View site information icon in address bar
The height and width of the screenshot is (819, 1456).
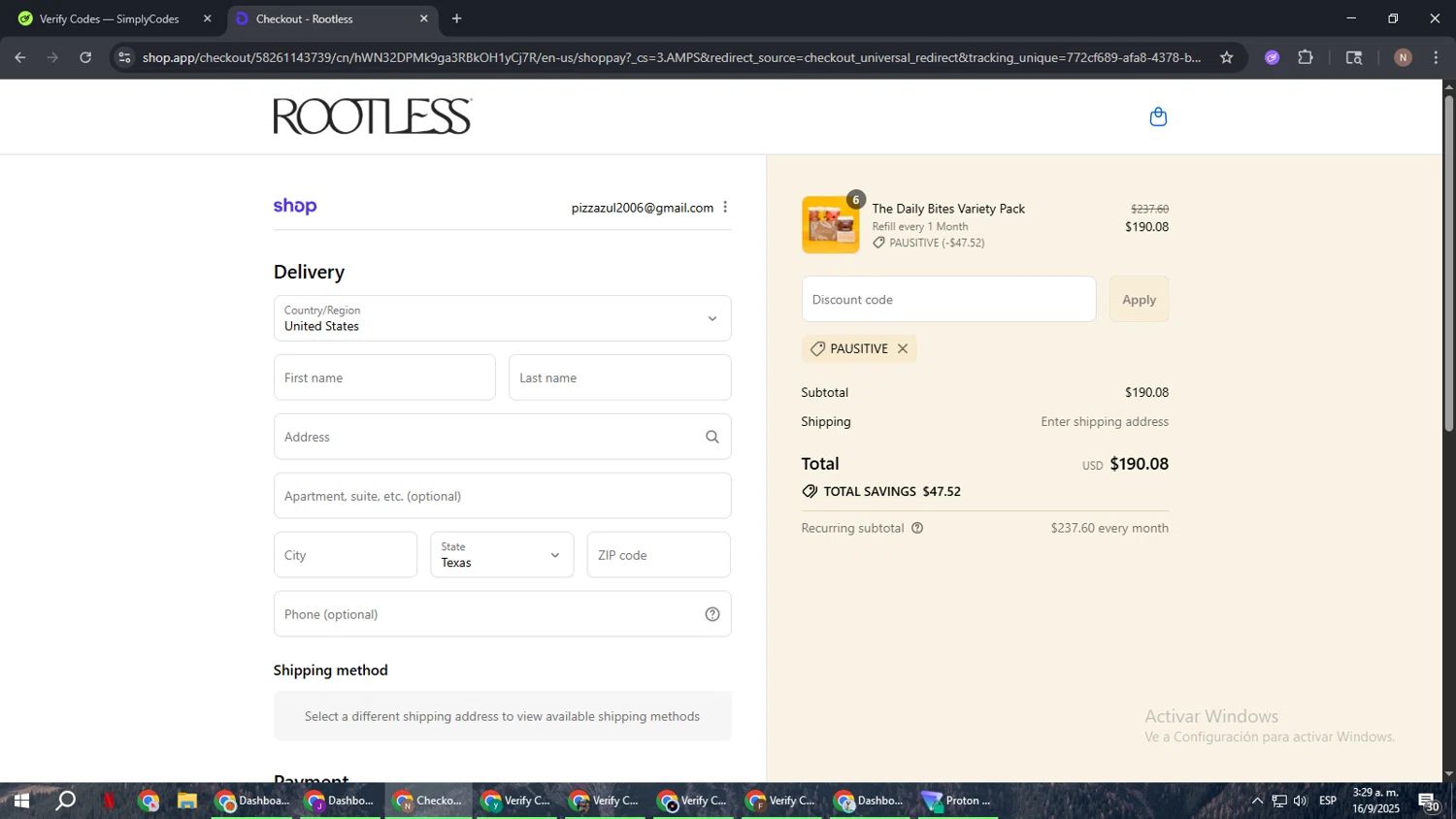pyautogui.click(x=124, y=57)
